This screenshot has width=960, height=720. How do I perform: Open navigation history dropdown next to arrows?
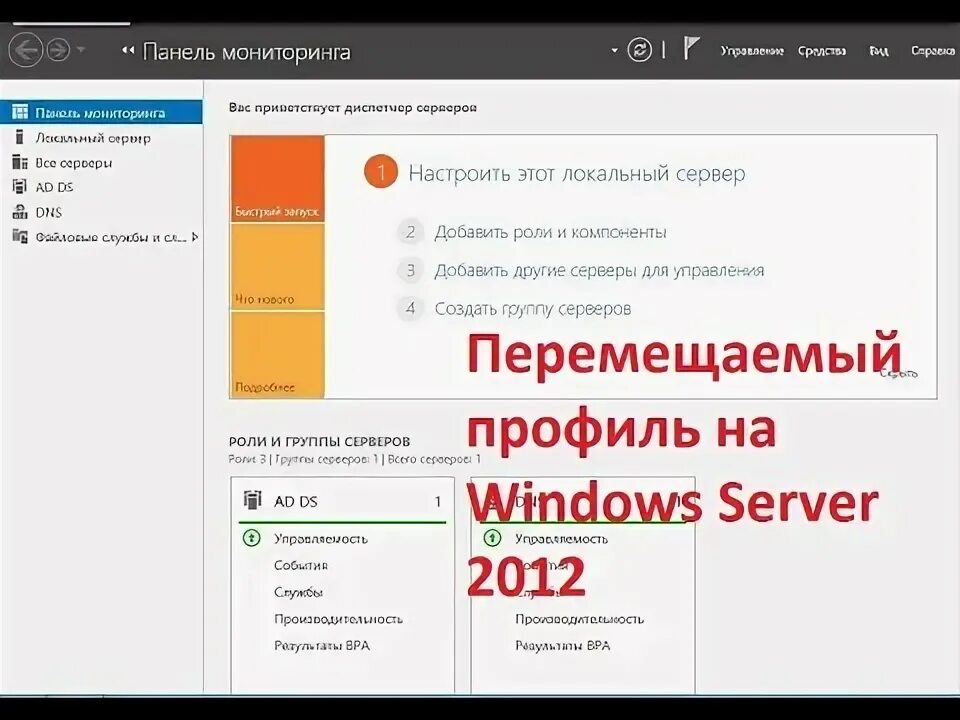click(81, 50)
